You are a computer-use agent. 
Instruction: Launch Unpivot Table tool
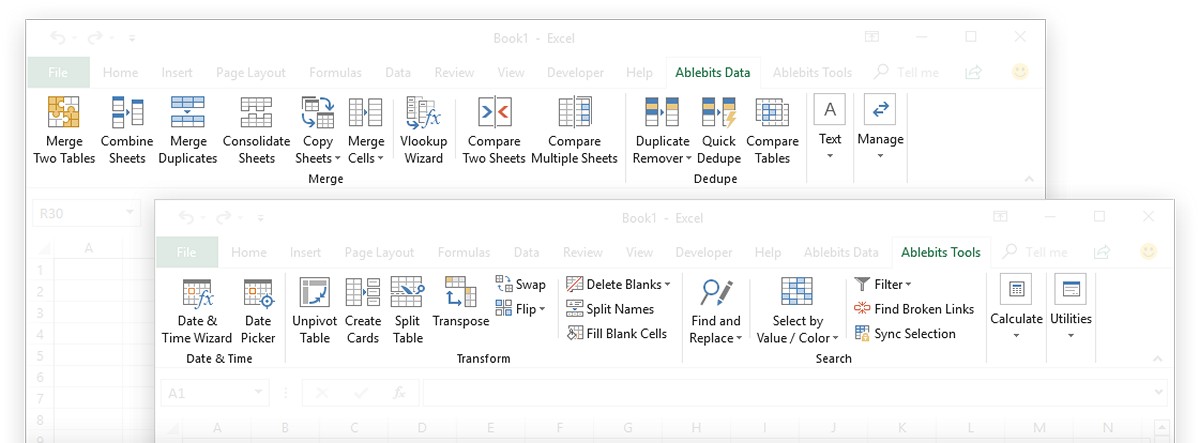click(315, 311)
